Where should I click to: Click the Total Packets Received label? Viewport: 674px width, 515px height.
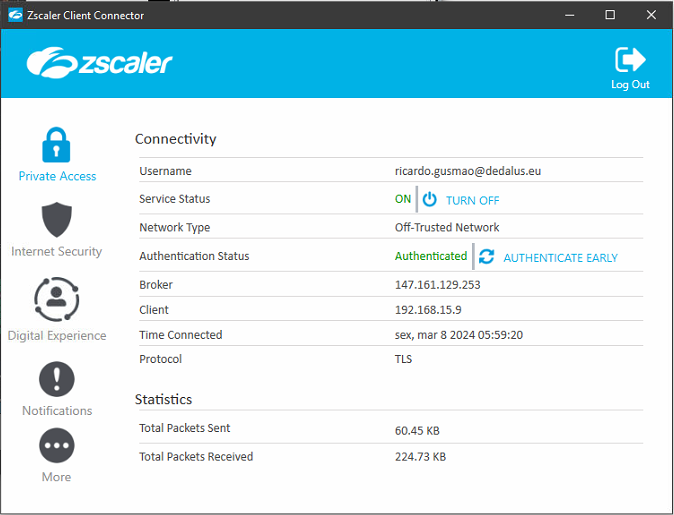click(196, 457)
